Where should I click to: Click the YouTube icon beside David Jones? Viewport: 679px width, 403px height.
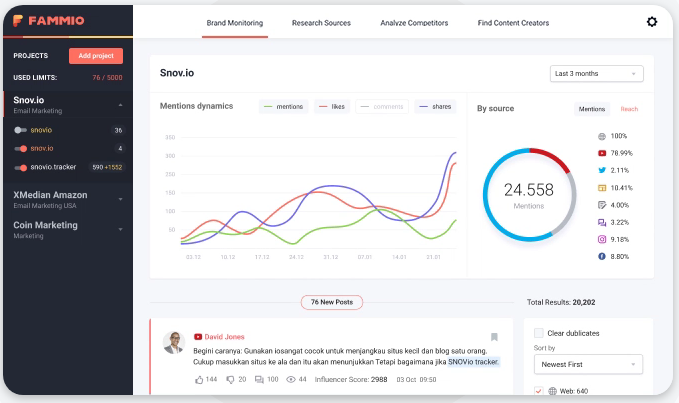click(197, 337)
